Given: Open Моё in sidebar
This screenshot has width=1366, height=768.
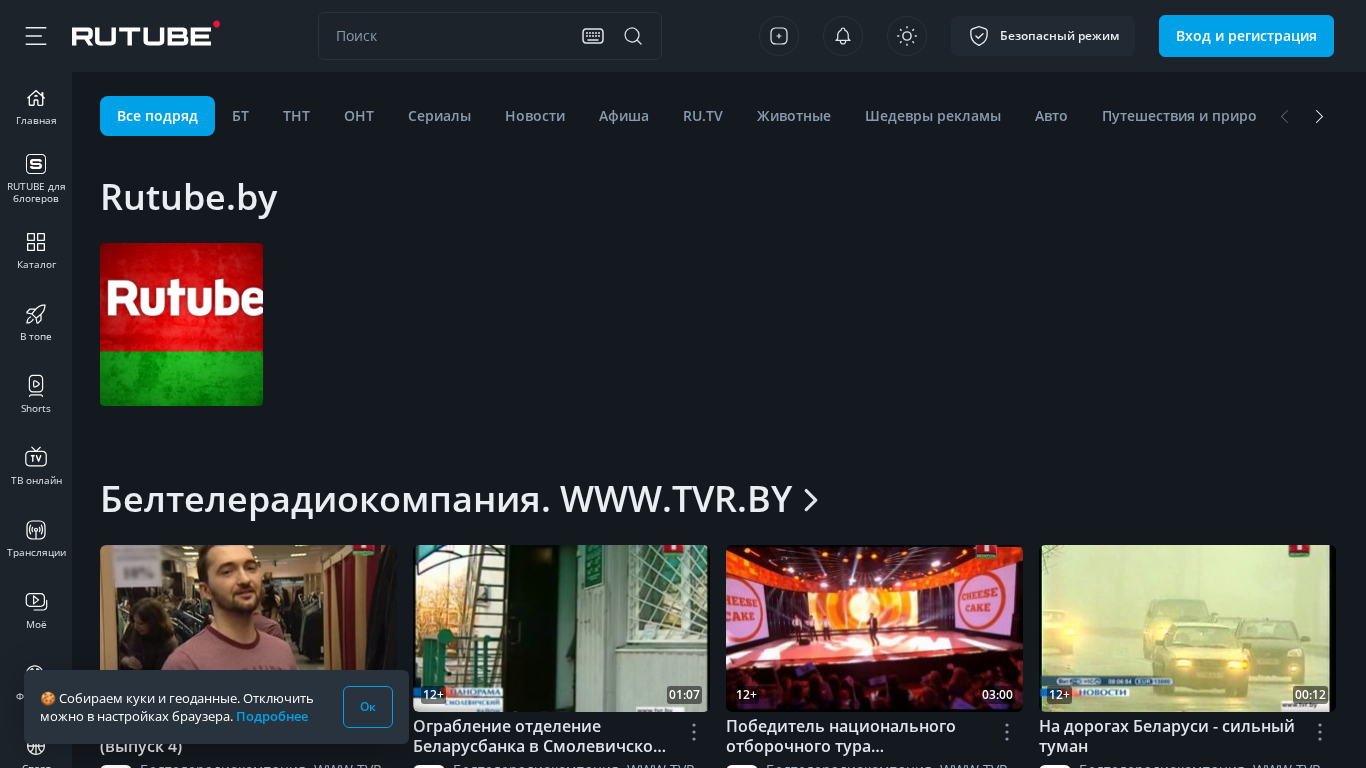Looking at the screenshot, I should coord(36,611).
